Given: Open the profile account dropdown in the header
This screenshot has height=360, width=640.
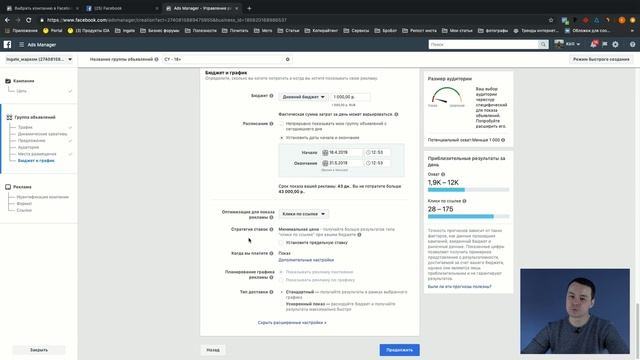Looking at the screenshot, I should (567, 44).
